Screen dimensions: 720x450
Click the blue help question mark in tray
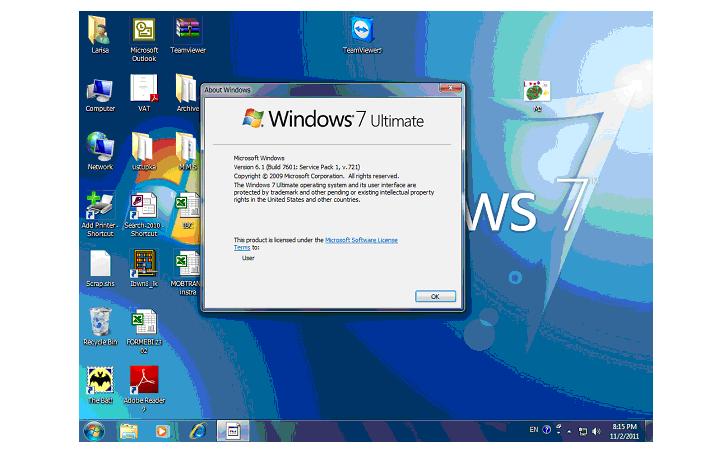click(x=546, y=430)
